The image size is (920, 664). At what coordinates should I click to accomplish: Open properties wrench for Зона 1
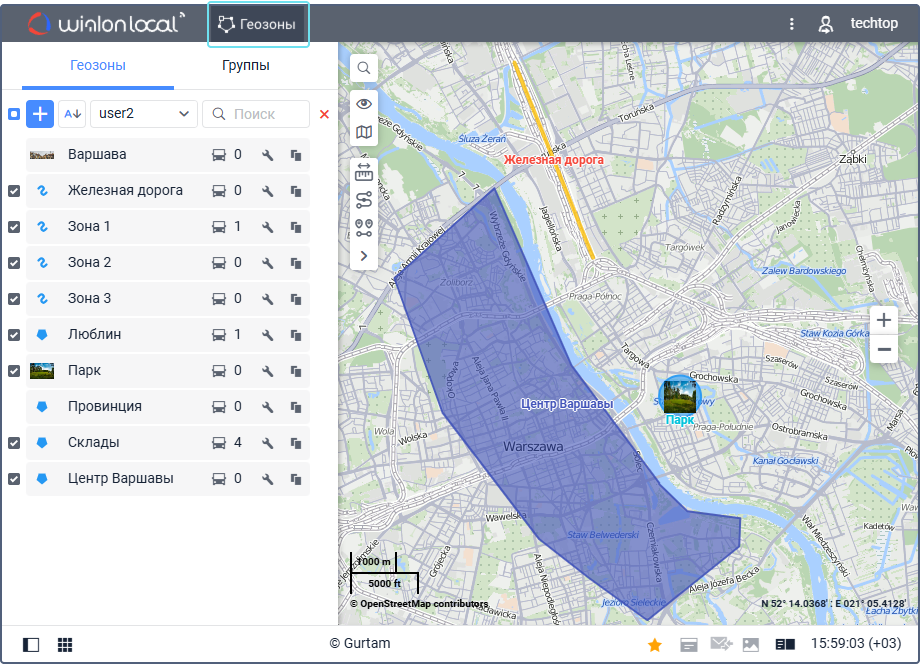point(267,227)
